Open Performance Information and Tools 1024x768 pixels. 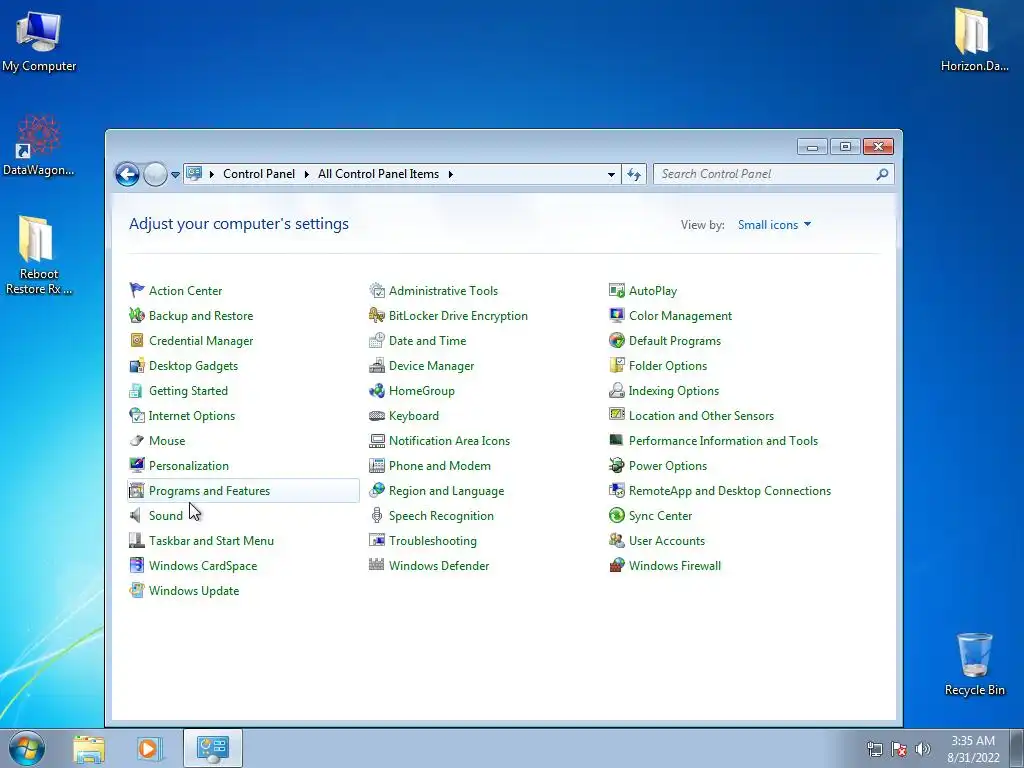(x=723, y=441)
